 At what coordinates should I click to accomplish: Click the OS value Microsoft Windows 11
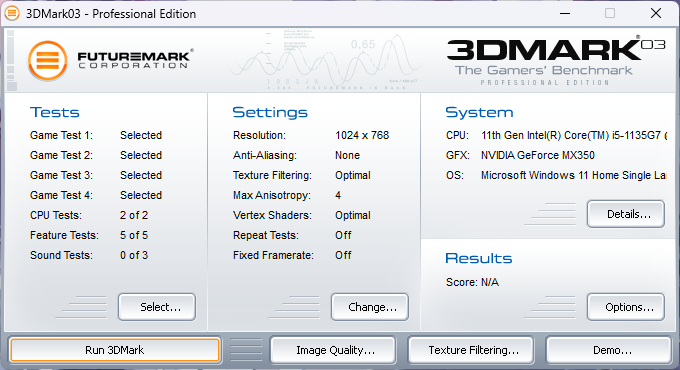[x=573, y=175]
